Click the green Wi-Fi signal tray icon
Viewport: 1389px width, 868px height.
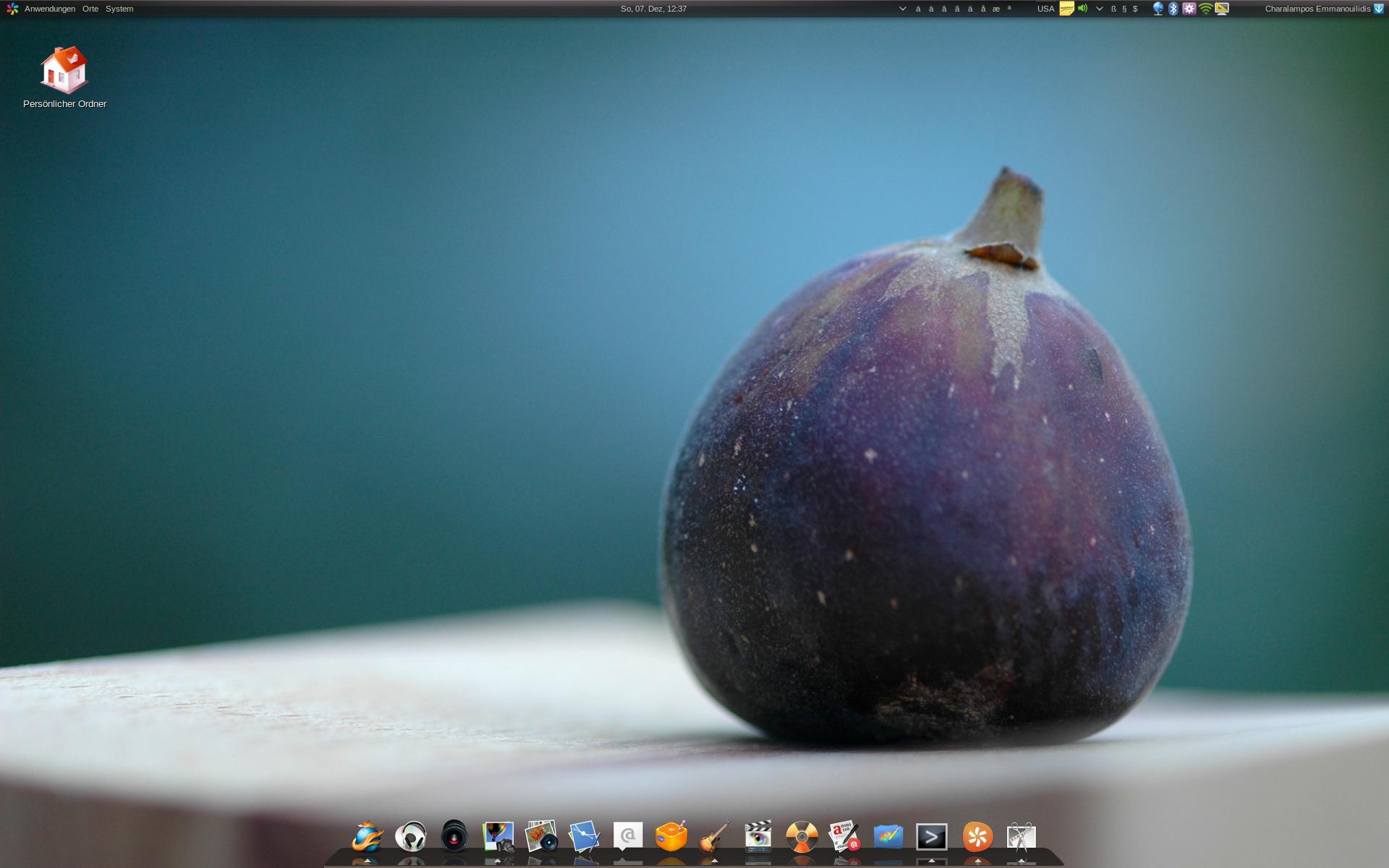click(x=1206, y=9)
